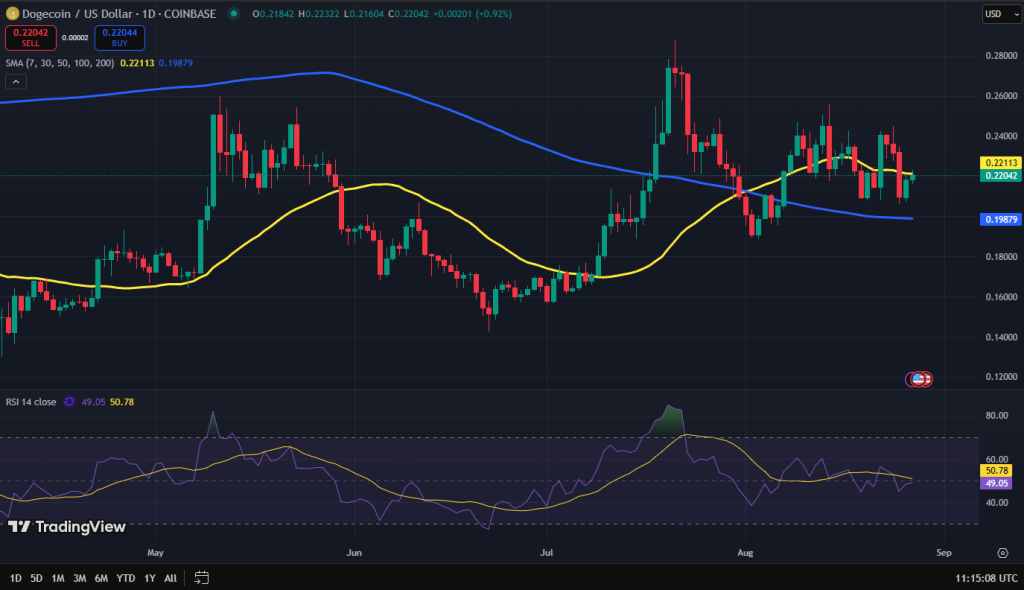
Task: Click the blue 0.19879 SMA price label
Action: tap(1001, 220)
